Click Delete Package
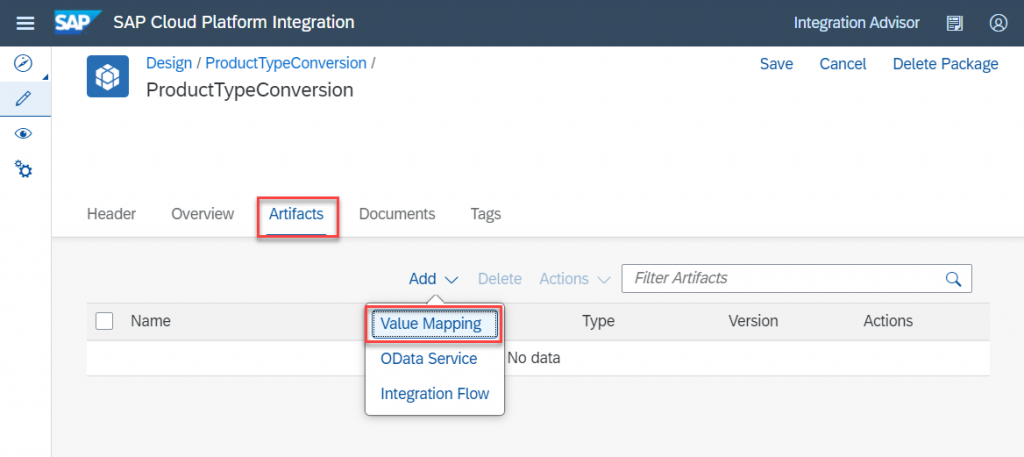This screenshot has width=1024, height=457. tap(946, 64)
